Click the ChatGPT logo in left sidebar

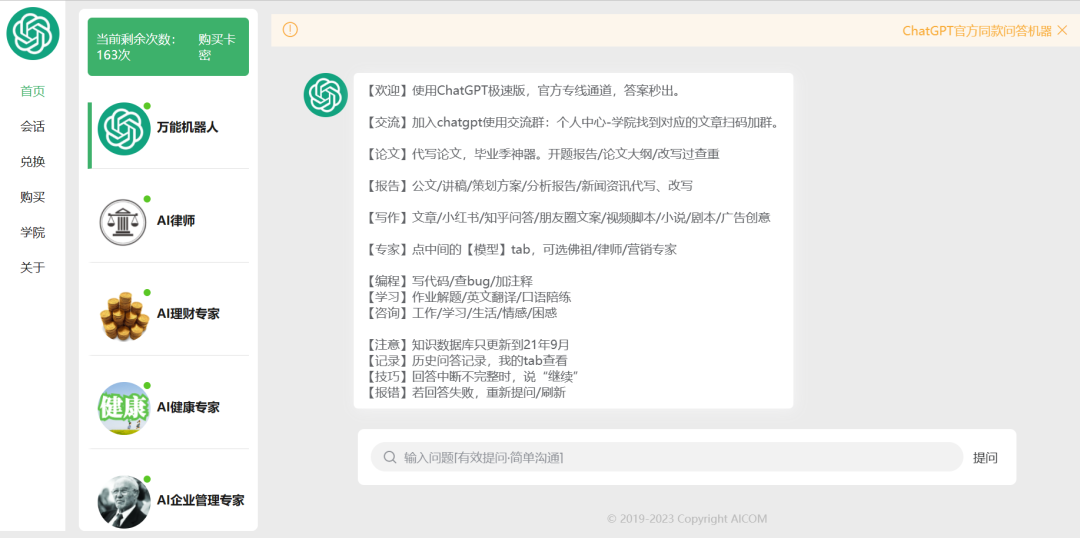tap(33, 33)
